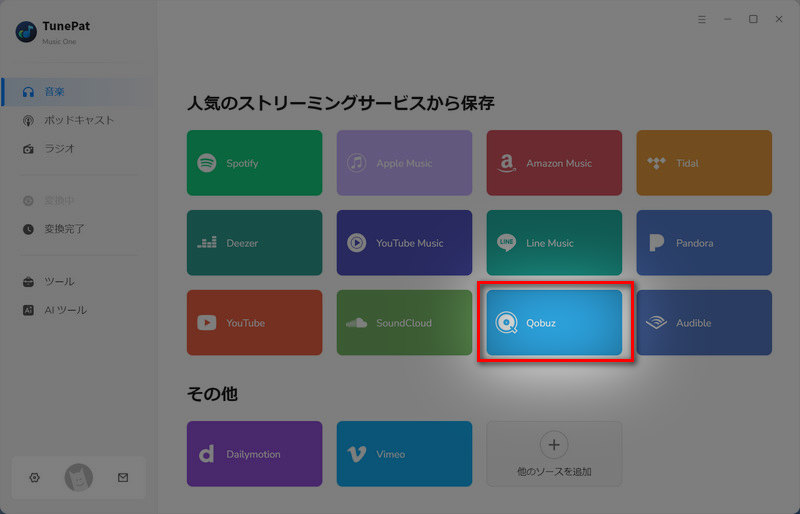Click the YouTube play logo icon
This screenshot has height=514, width=800.
(x=207, y=323)
